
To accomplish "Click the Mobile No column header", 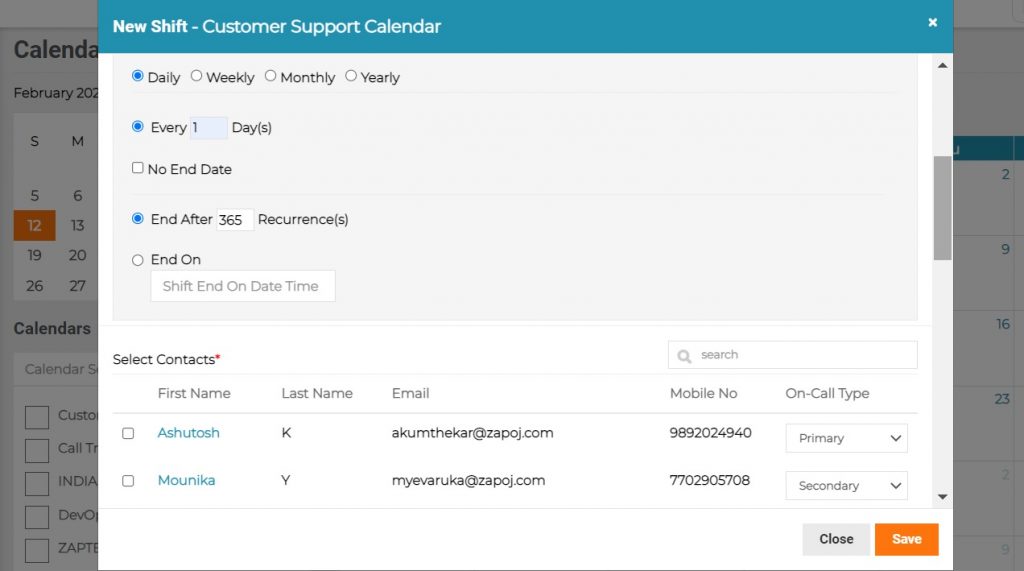I will coord(703,393).
